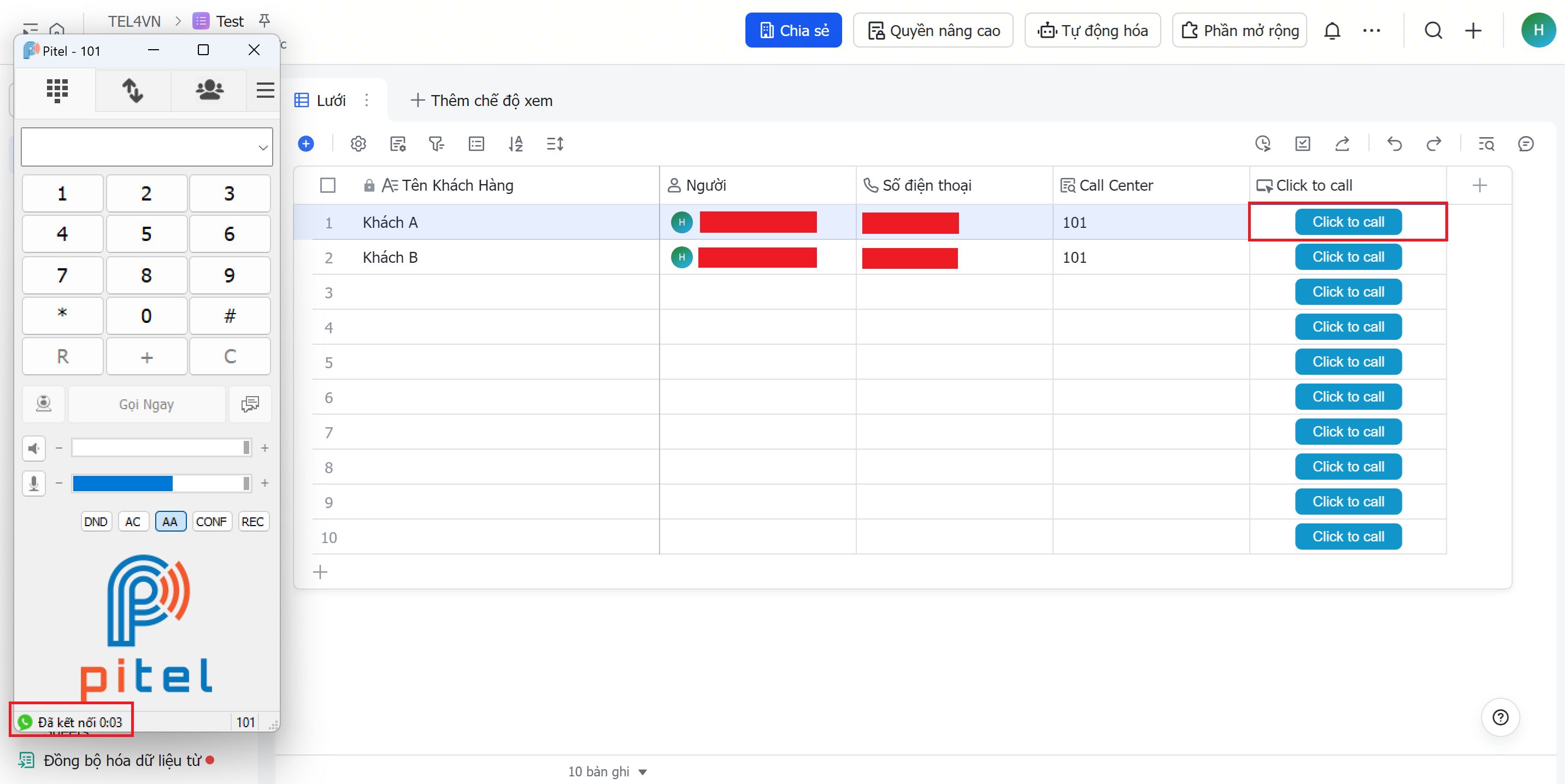Tick the select-all checkbox in header
This screenshot has height=784, width=1565.
327,185
